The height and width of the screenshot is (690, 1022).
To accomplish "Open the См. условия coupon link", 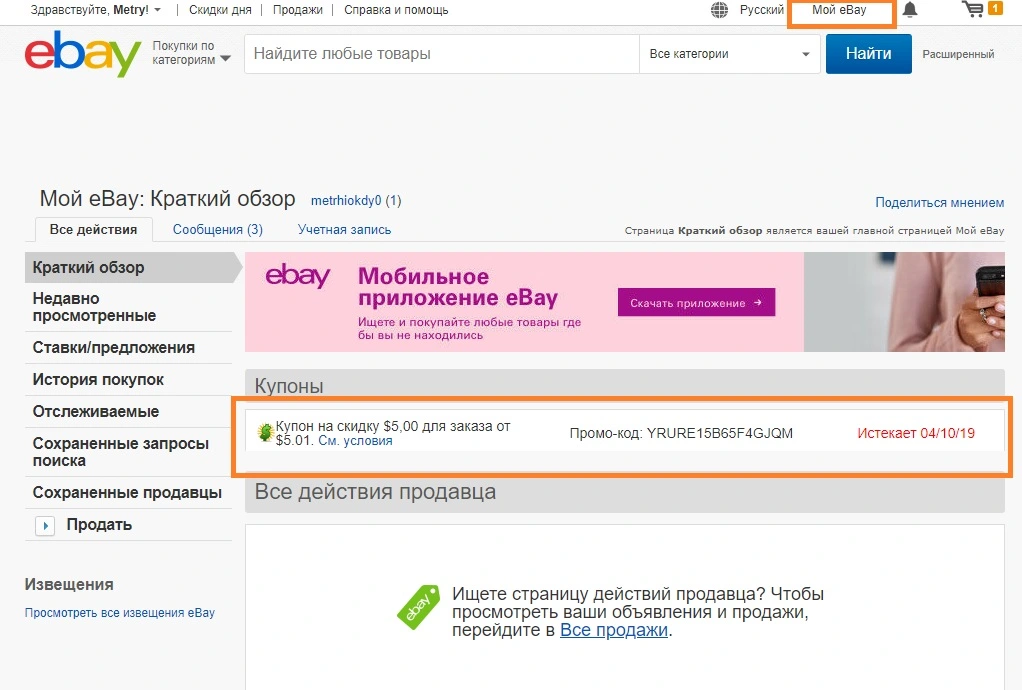I will [355, 440].
